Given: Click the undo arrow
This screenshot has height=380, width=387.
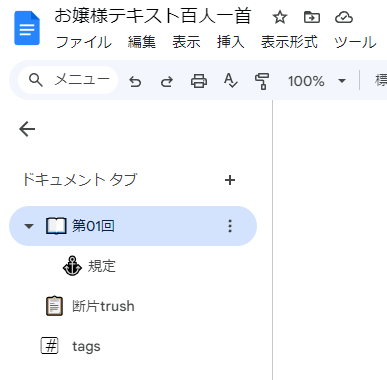Looking at the screenshot, I should (x=135, y=81).
